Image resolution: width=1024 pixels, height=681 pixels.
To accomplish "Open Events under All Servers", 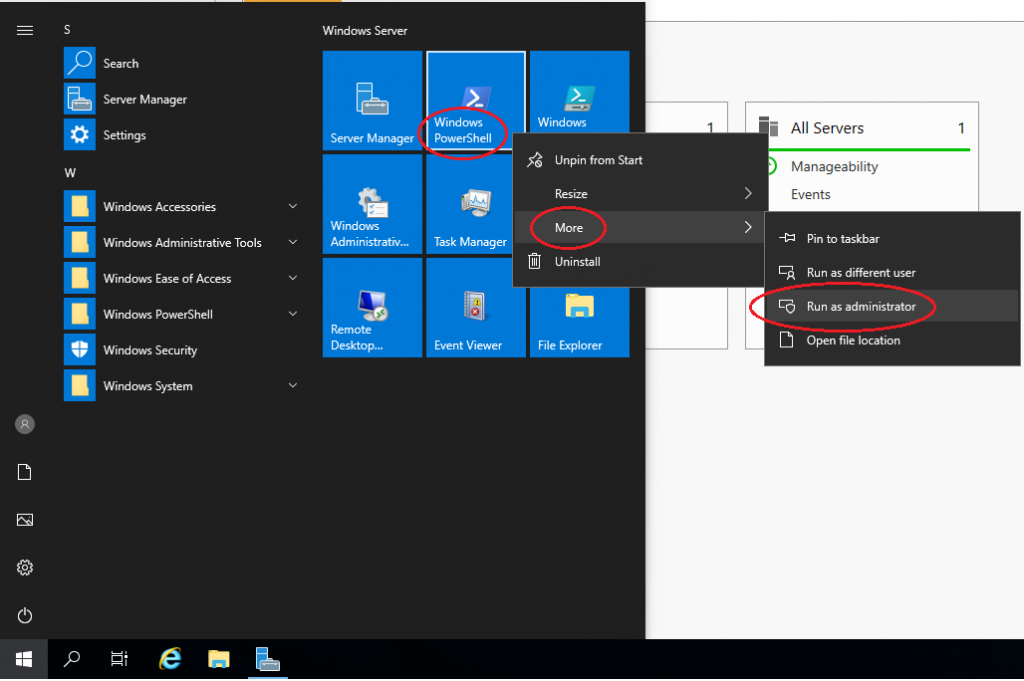I will 810,195.
